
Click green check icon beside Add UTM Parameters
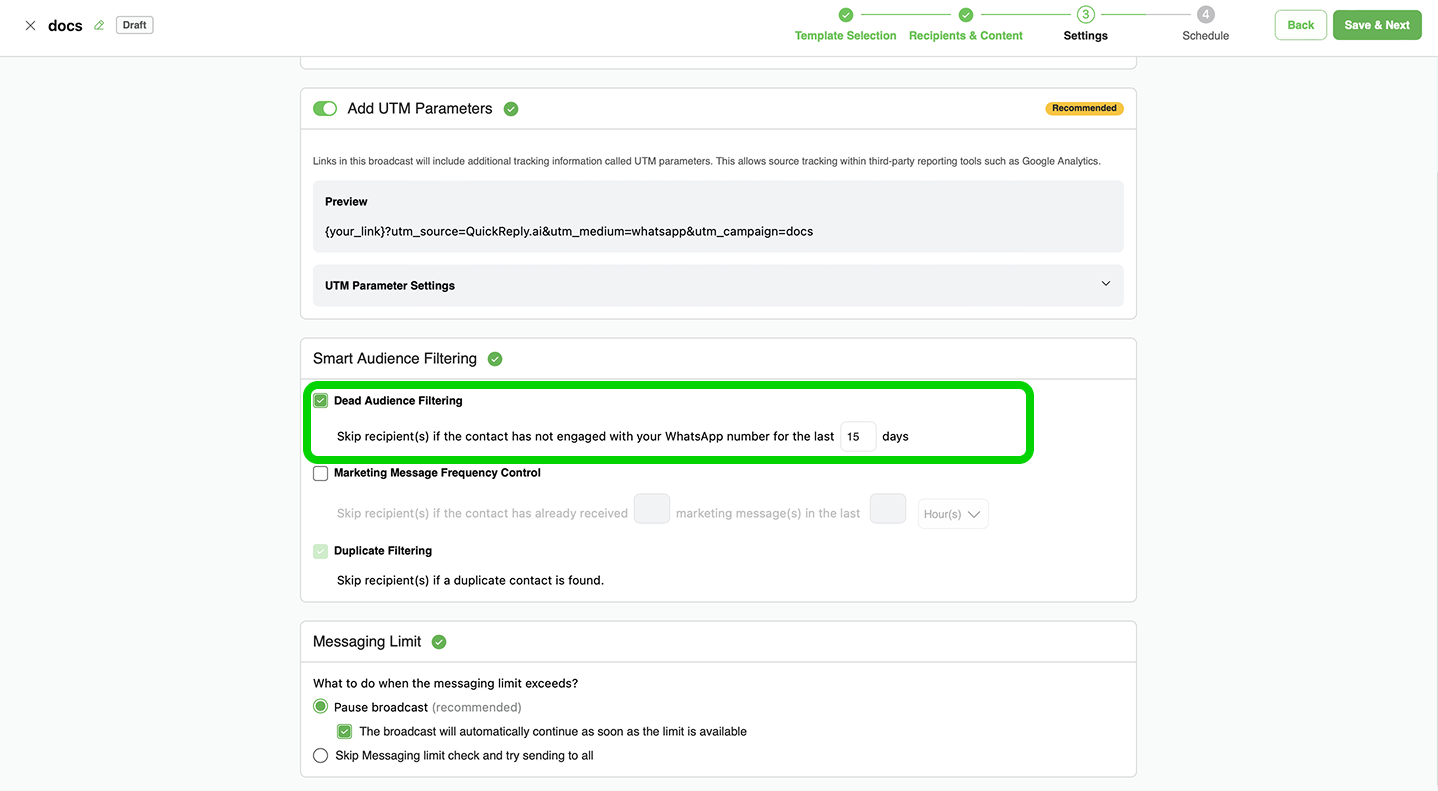tap(511, 109)
